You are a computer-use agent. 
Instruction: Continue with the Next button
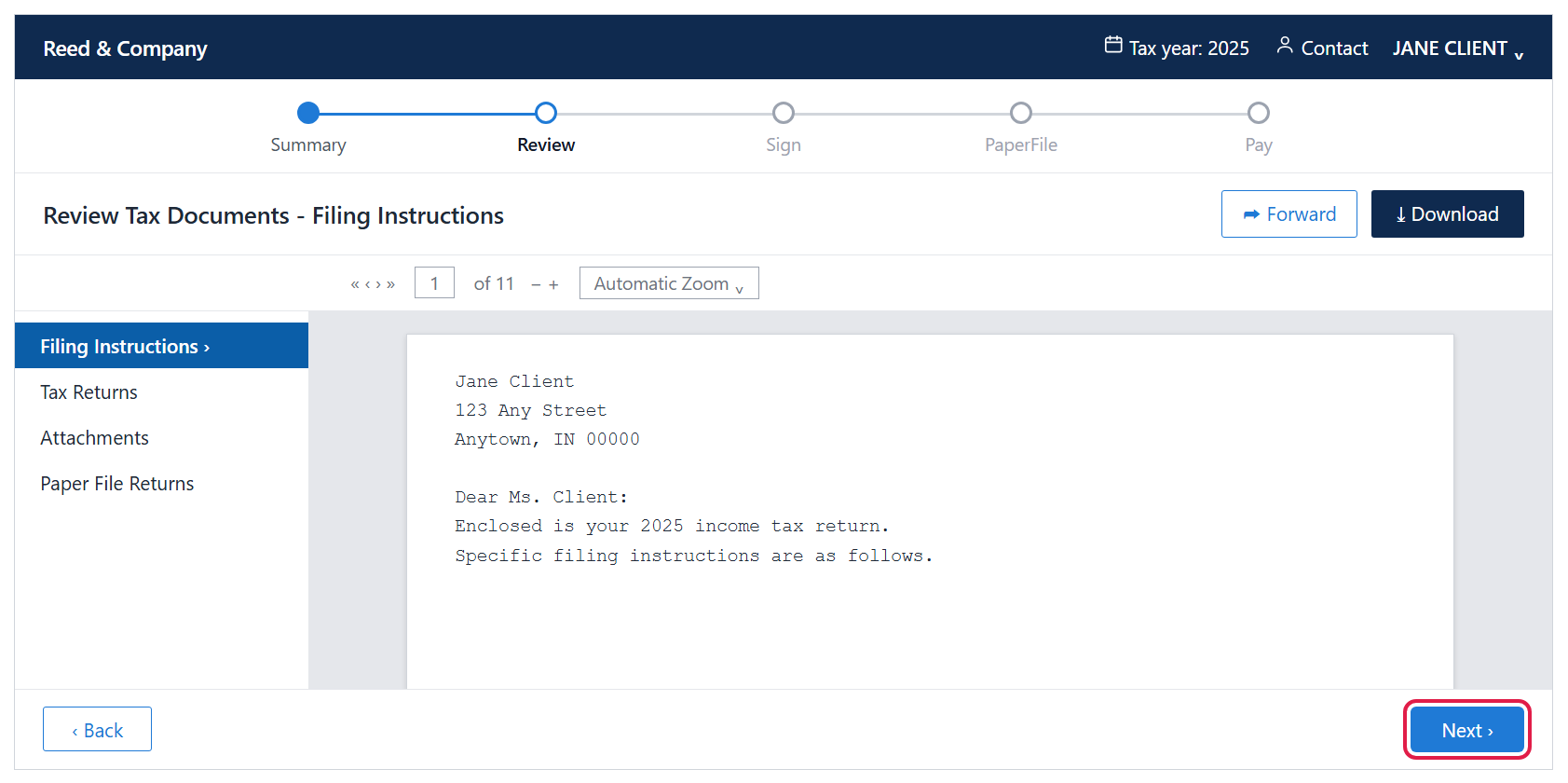pyautogui.click(x=1467, y=730)
